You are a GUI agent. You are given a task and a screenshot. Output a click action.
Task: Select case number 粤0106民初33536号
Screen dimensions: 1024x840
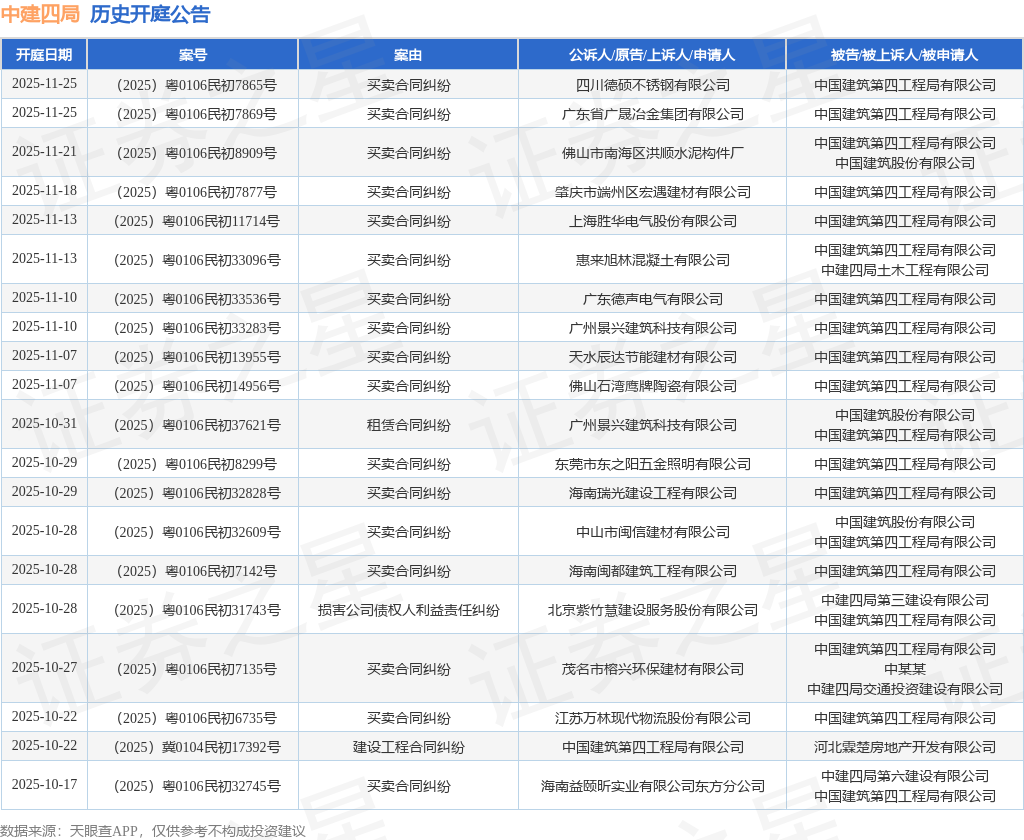coord(221,299)
